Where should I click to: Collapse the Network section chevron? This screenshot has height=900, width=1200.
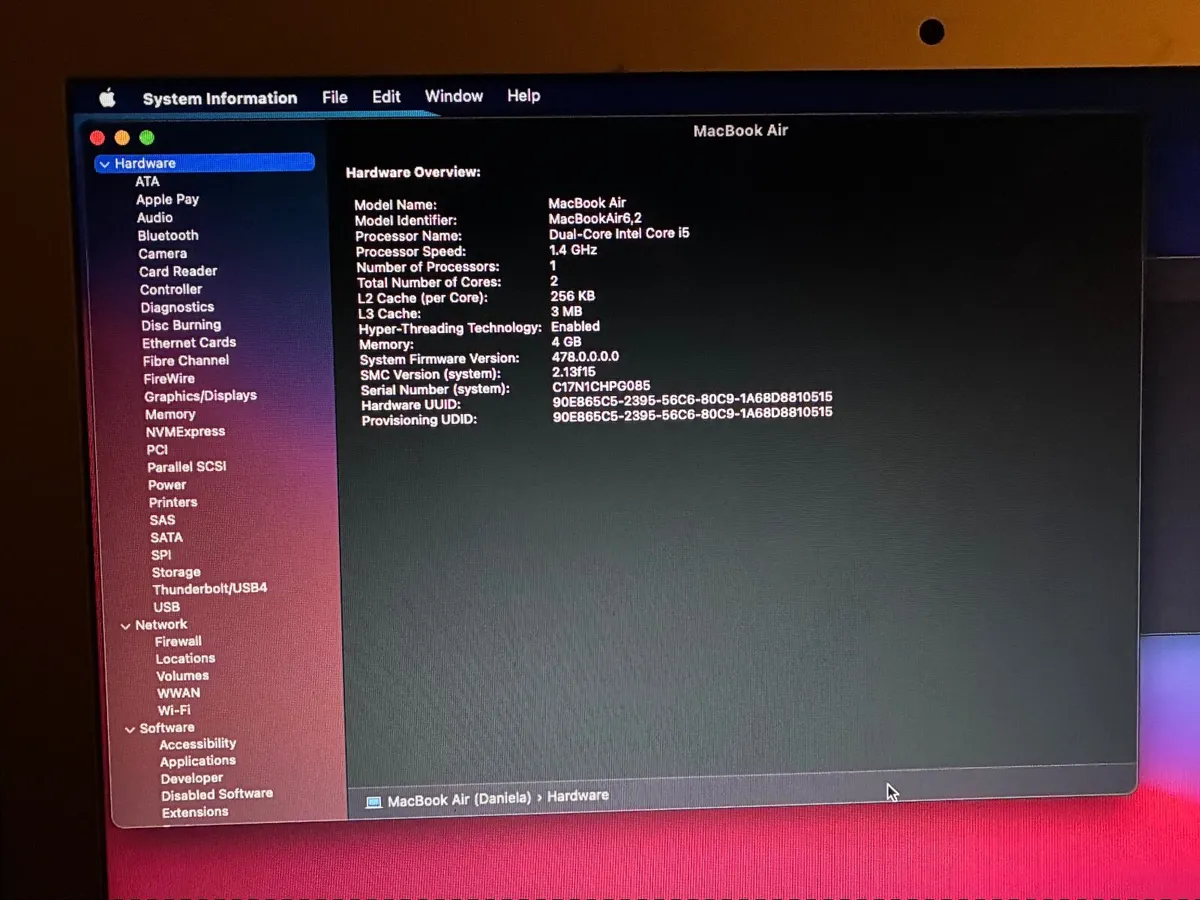125,626
